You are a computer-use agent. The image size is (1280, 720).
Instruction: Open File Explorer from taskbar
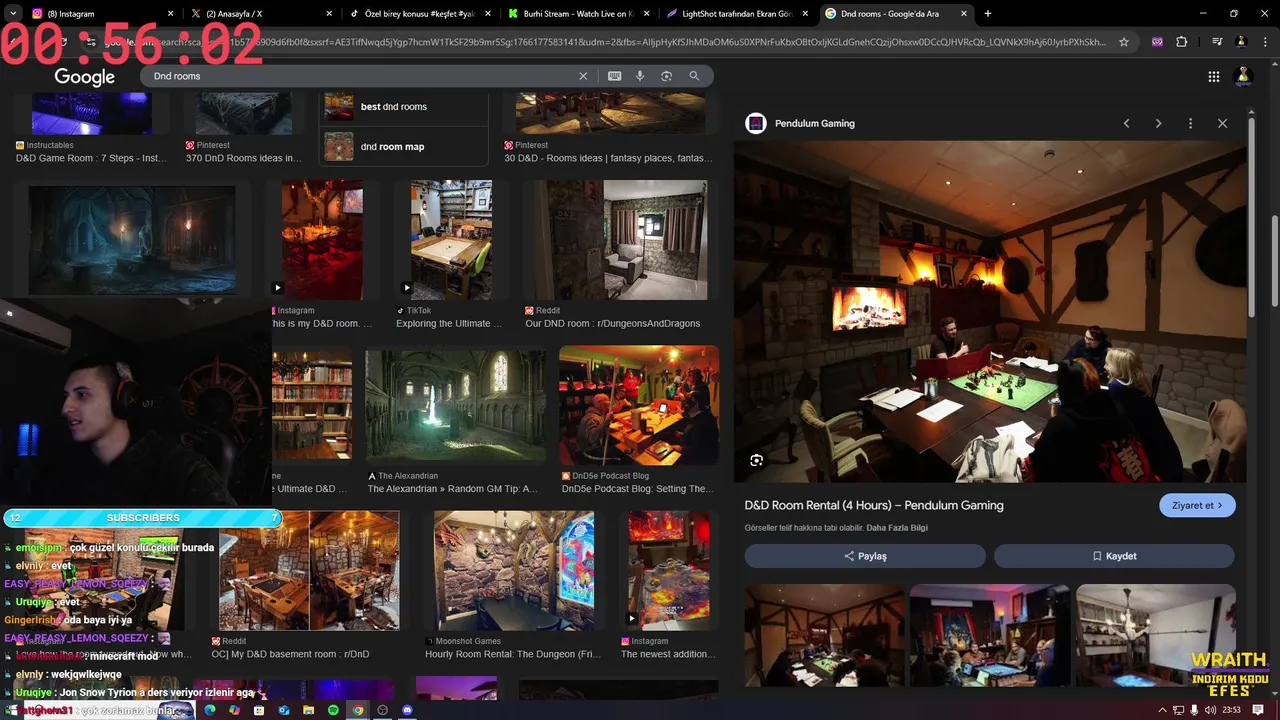308,710
